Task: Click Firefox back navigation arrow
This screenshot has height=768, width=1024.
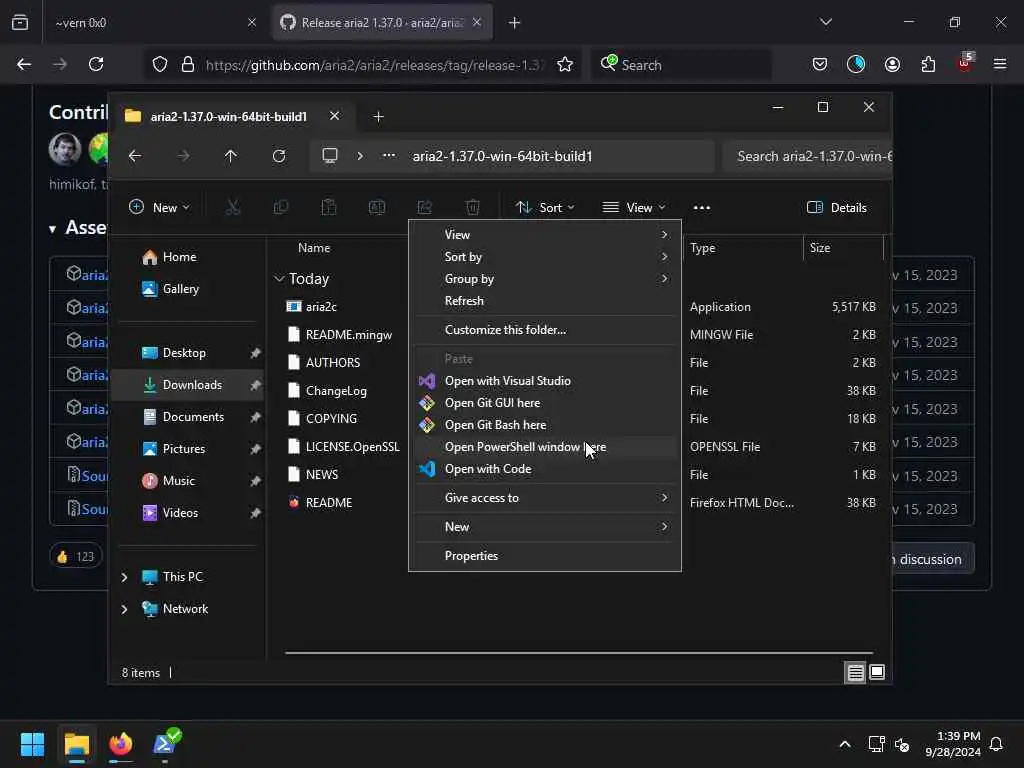Action: (x=24, y=64)
